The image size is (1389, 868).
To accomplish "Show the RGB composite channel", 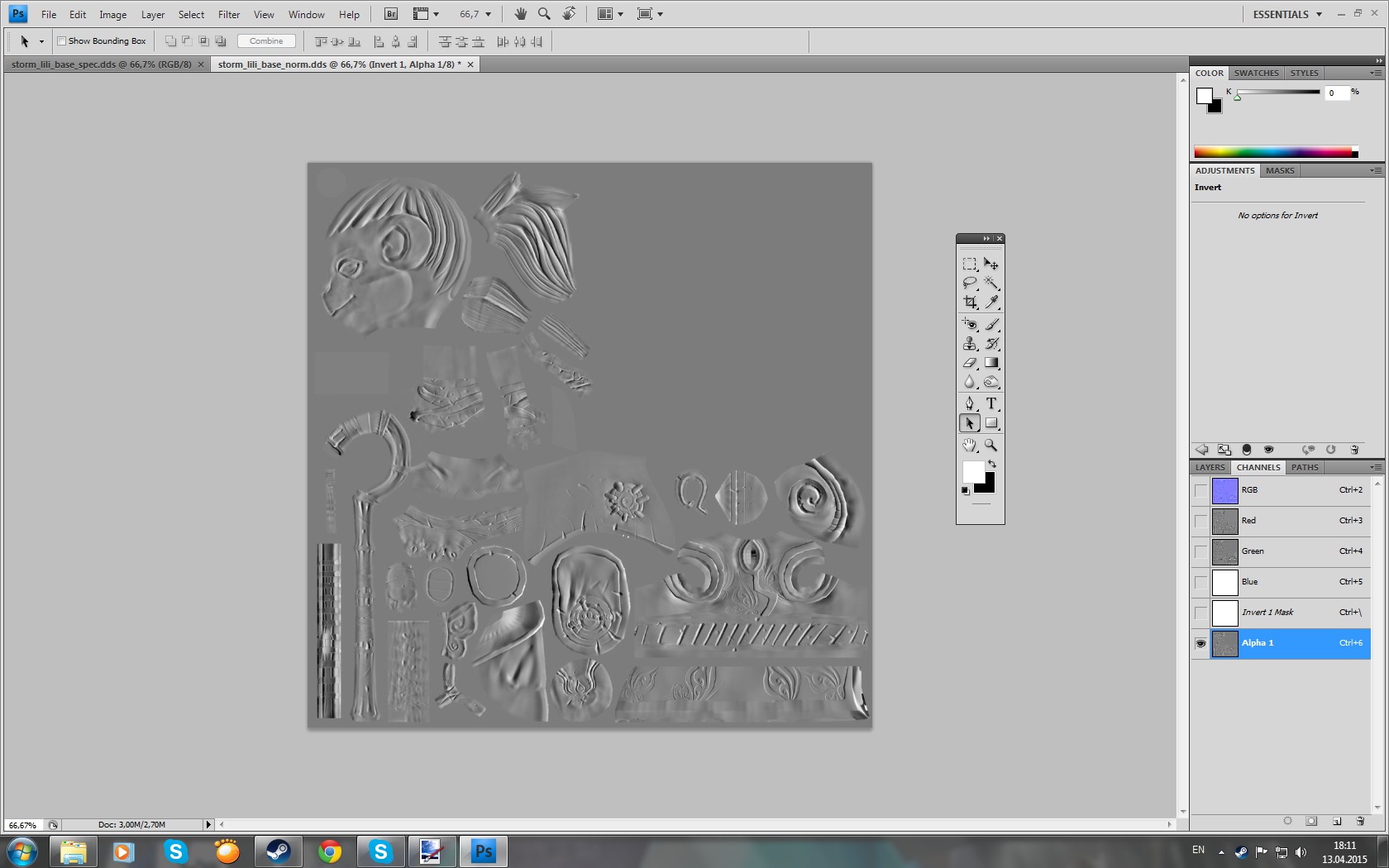I will (x=1200, y=490).
